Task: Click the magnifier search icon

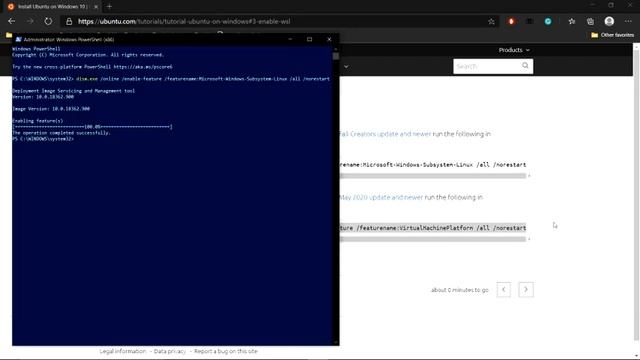Action: pyautogui.click(x=525, y=66)
